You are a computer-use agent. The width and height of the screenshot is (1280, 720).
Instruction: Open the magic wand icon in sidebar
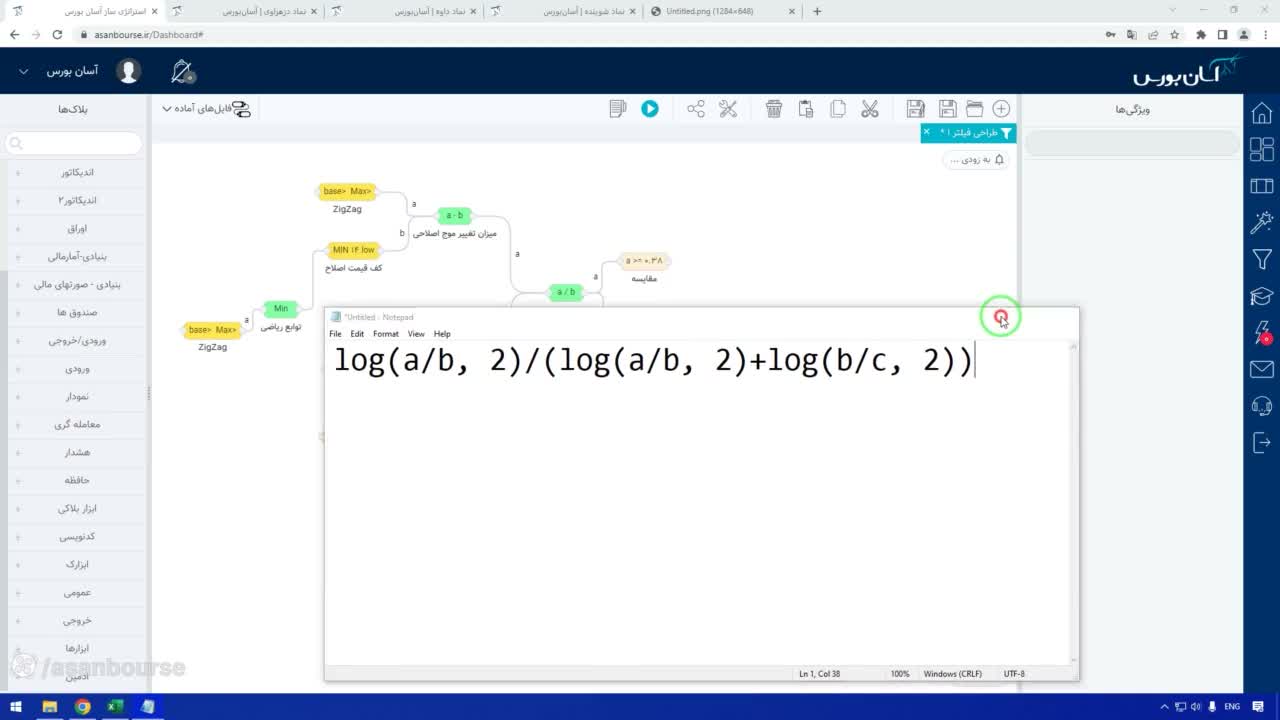pos(1262,222)
